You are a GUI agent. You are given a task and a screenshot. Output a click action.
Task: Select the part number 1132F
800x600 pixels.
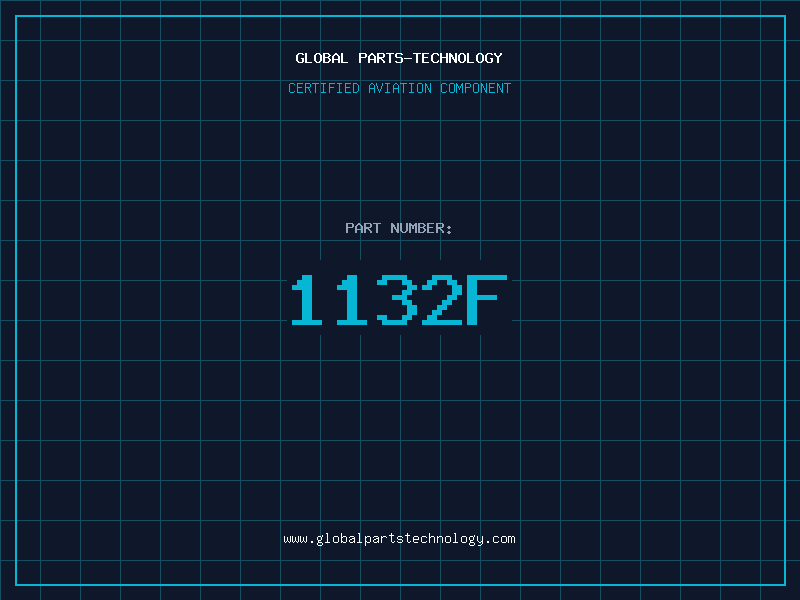tap(399, 300)
